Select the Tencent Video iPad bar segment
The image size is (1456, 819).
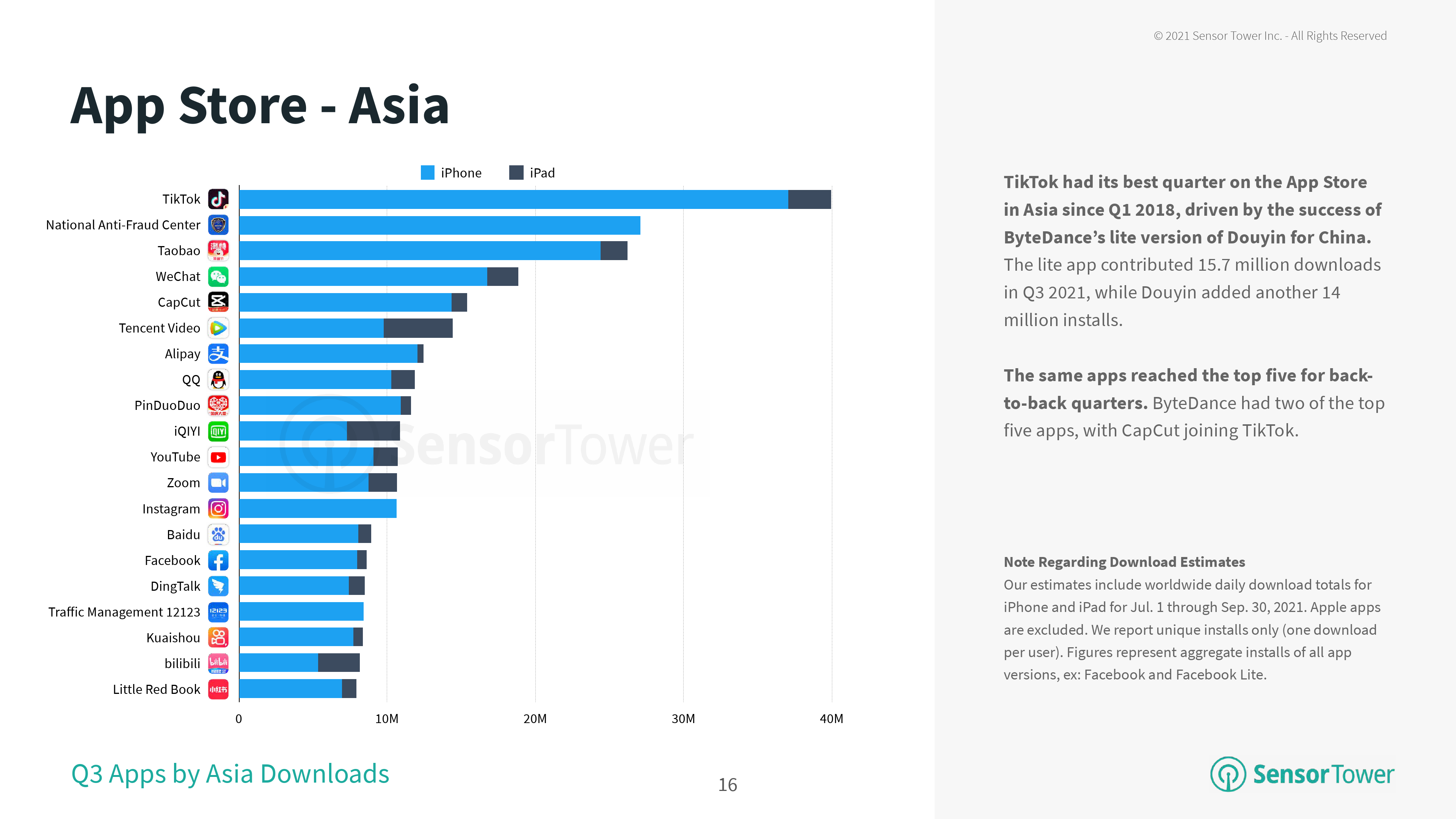point(418,328)
